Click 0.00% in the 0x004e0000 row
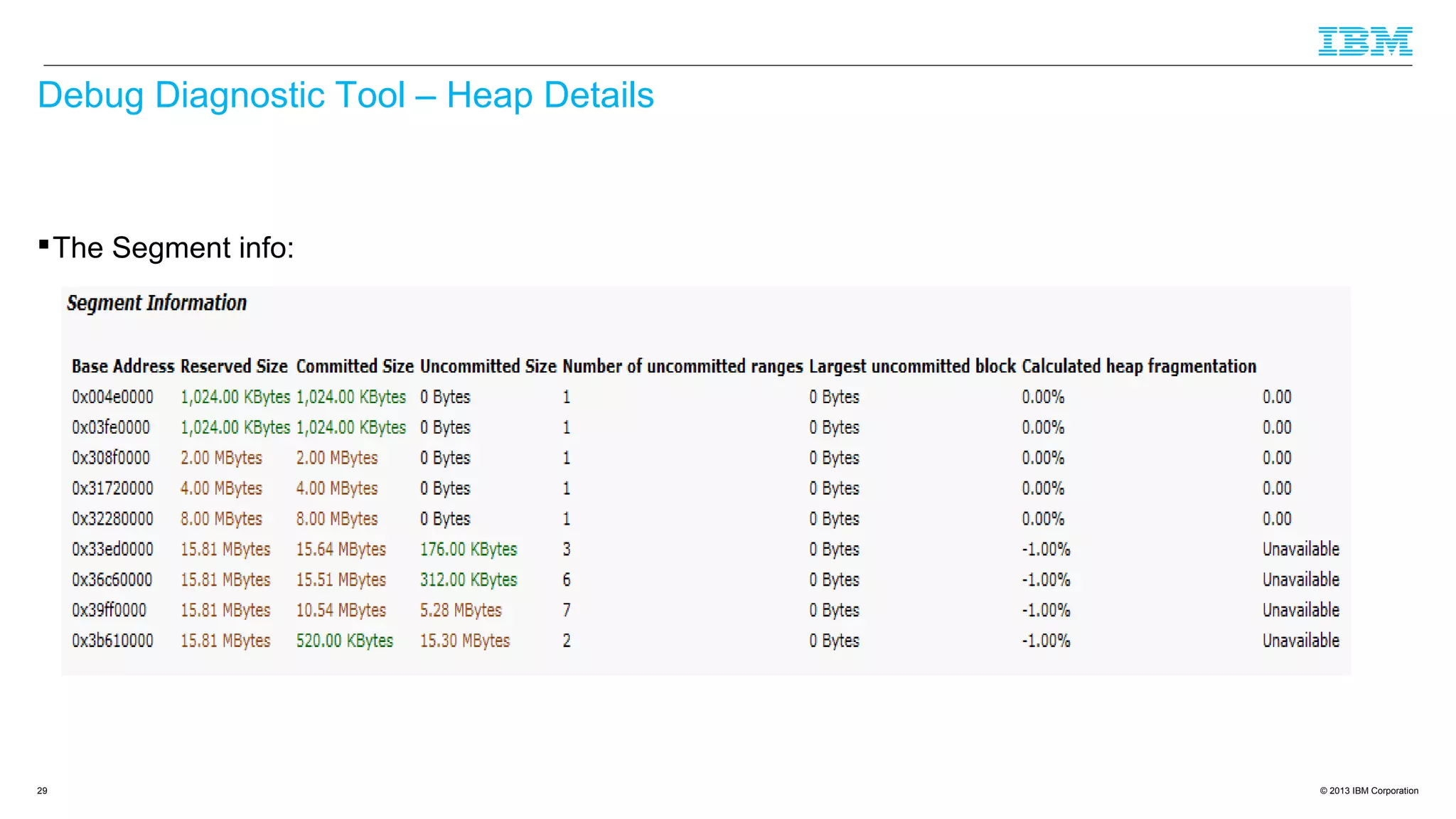This screenshot has height=819, width=1456. (x=1043, y=397)
